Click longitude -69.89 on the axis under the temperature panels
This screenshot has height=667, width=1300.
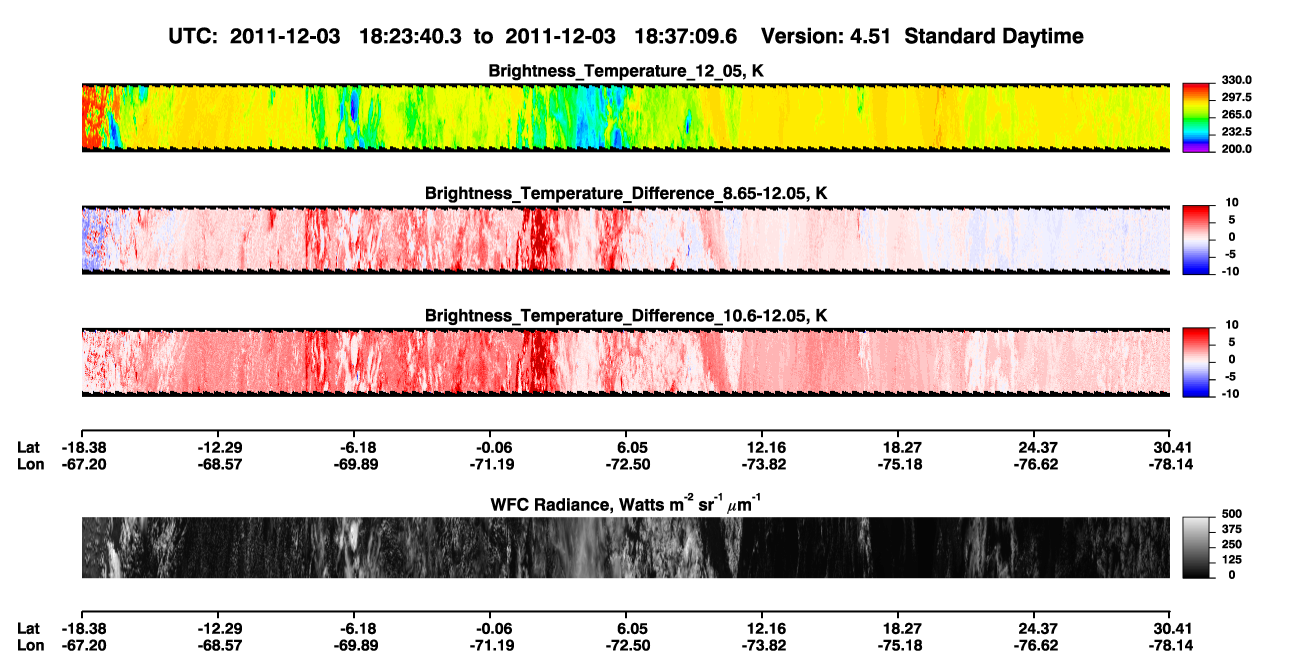click(x=354, y=464)
